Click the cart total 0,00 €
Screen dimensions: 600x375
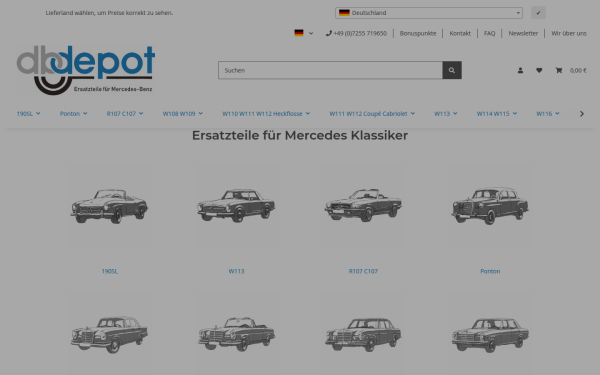coord(578,70)
